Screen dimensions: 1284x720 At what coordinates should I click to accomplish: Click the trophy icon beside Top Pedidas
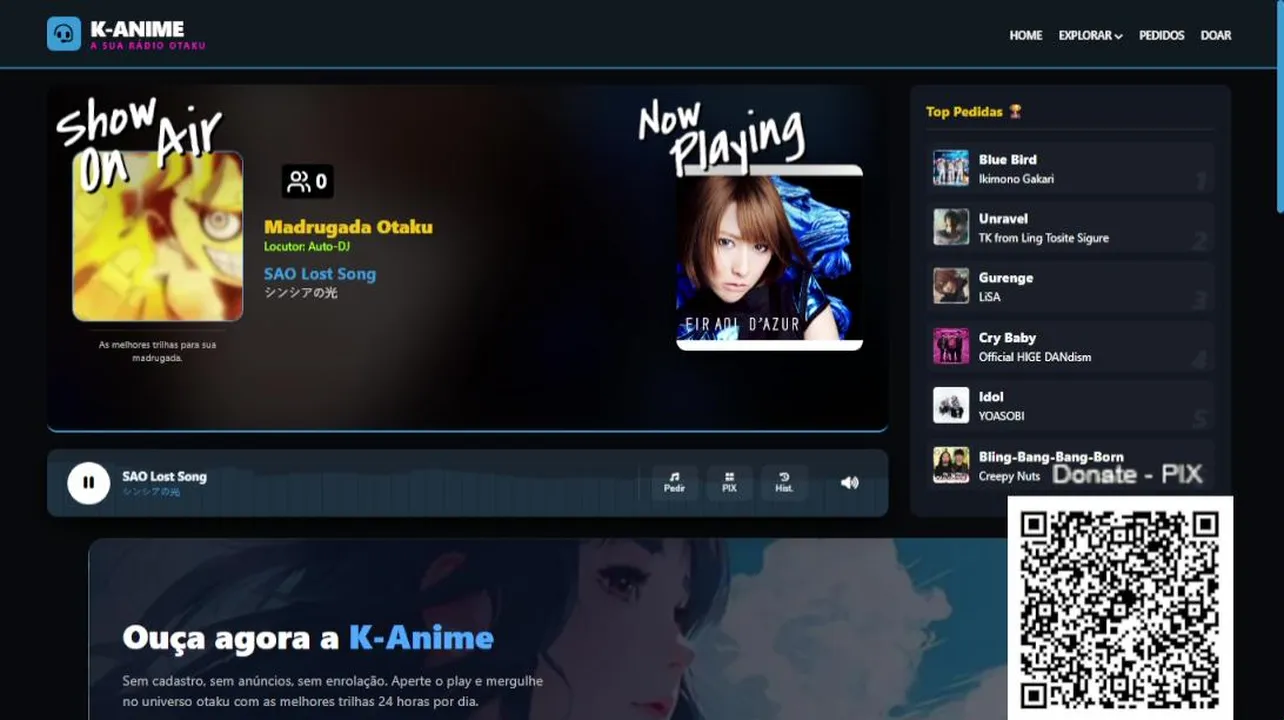(x=1015, y=112)
